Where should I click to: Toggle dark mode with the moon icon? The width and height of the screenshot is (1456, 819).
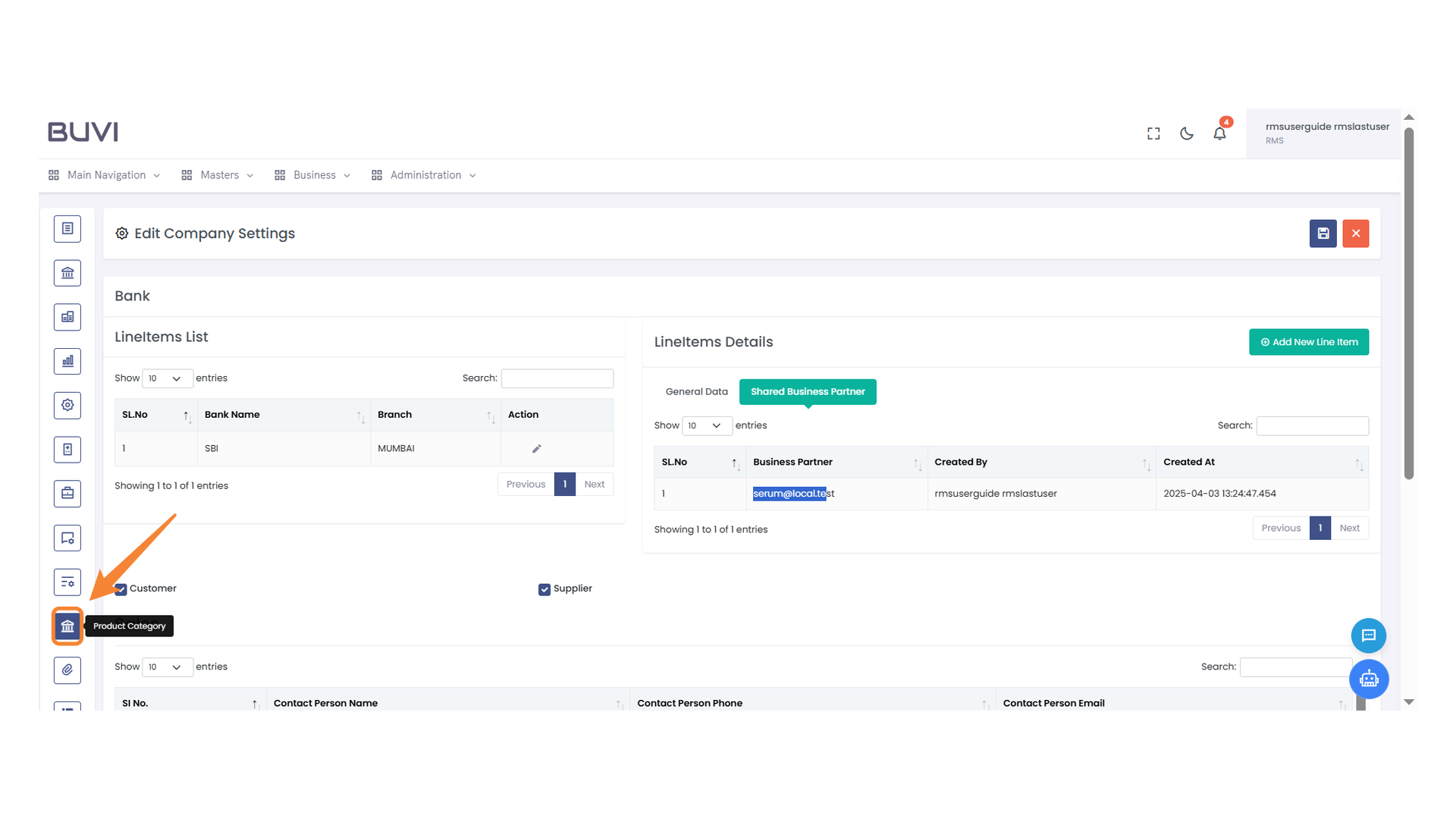pyautogui.click(x=1186, y=133)
